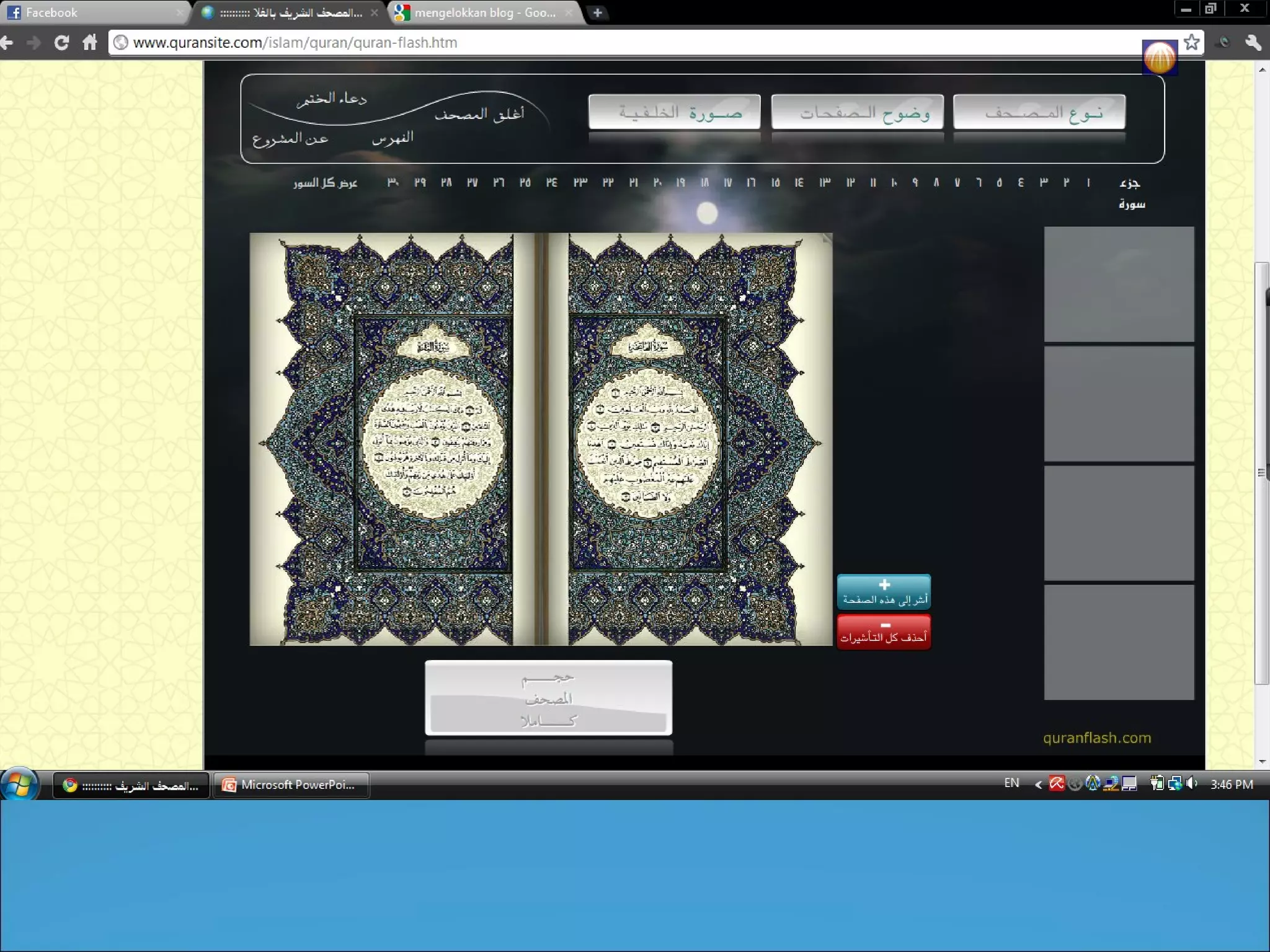Open the wrench settings menu icon

(1253, 42)
